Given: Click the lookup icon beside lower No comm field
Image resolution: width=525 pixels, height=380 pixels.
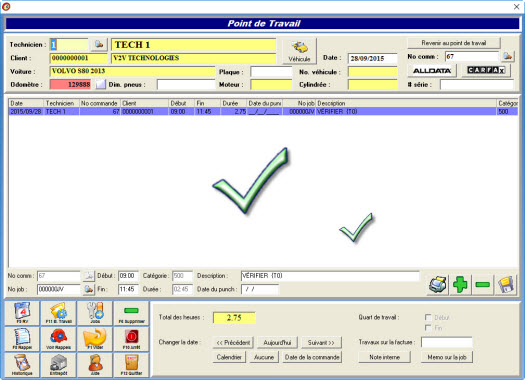Looking at the screenshot, I should tap(88, 276).
